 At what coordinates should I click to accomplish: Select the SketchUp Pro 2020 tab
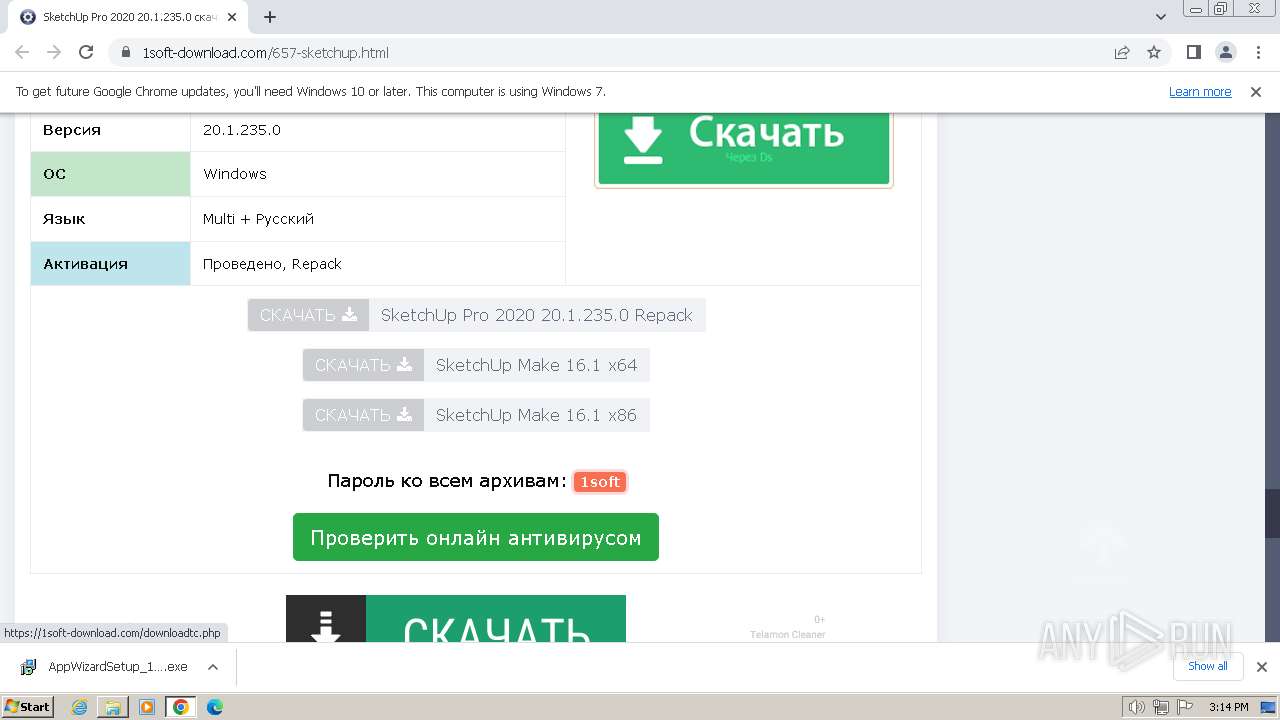coord(130,17)
